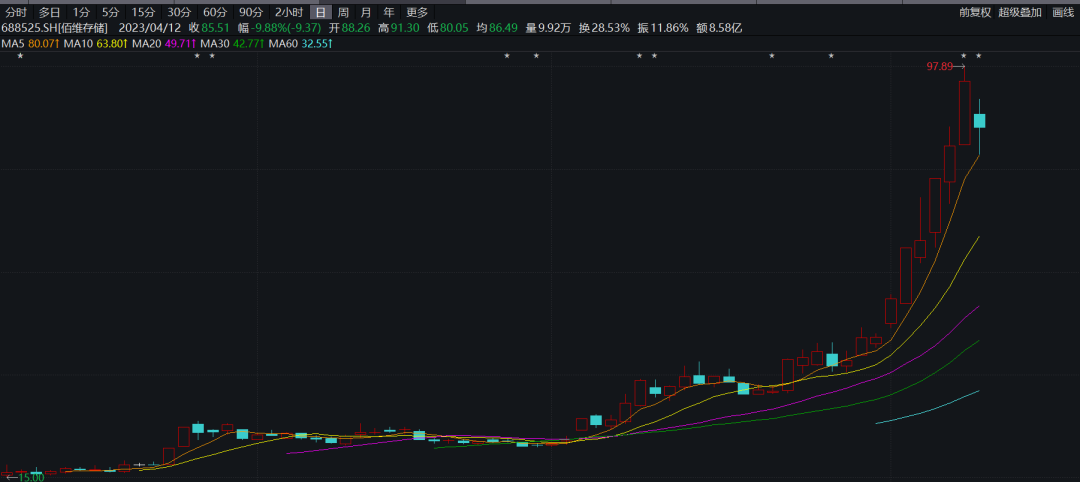Switch to the 分时 intraday view
Viewport: 1080px width, 482px height.
click(x=17, y=12)
